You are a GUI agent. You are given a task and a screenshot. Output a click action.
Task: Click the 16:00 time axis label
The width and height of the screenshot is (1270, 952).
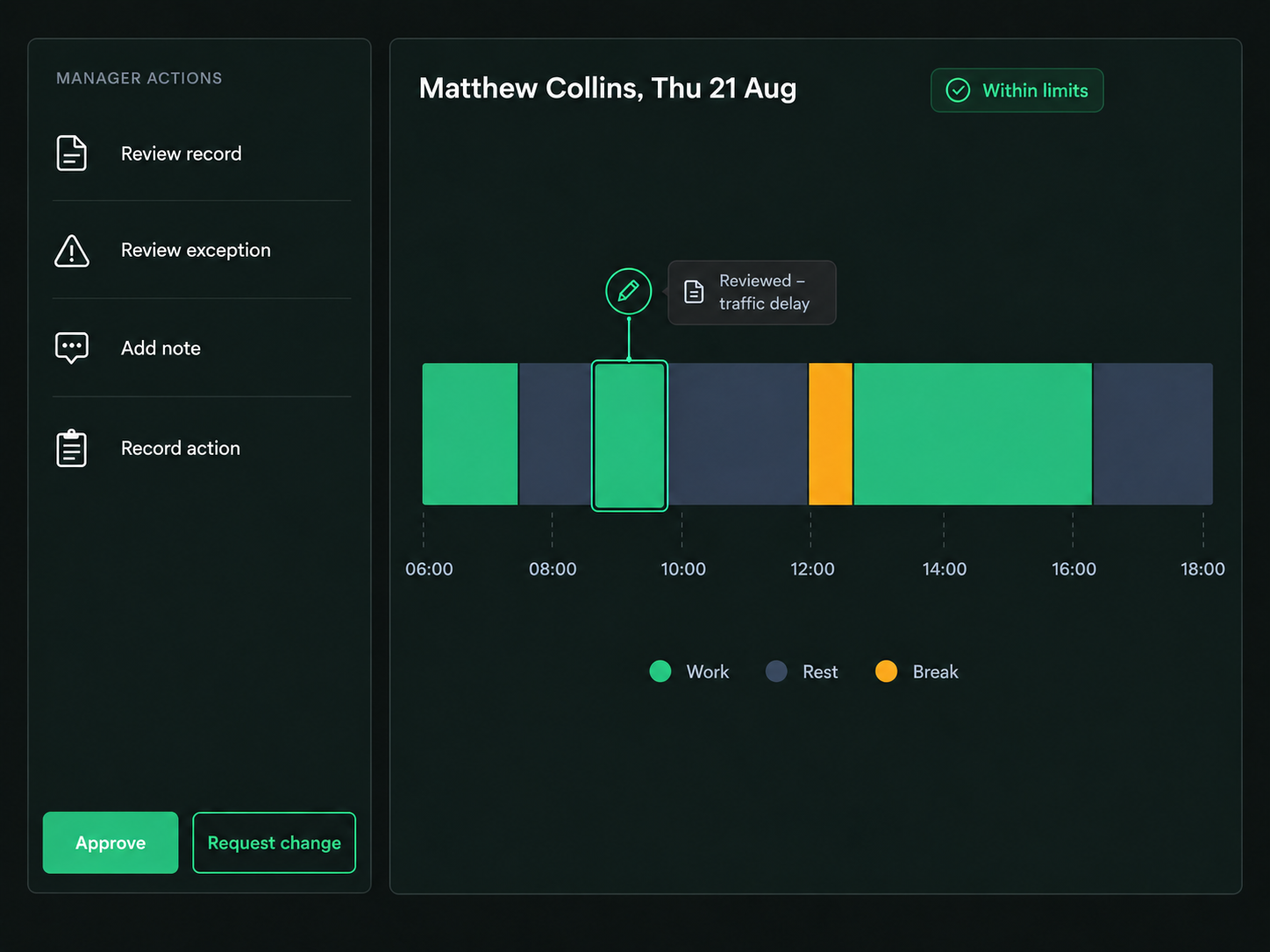pyautogui.click(x=1074, y=569)
